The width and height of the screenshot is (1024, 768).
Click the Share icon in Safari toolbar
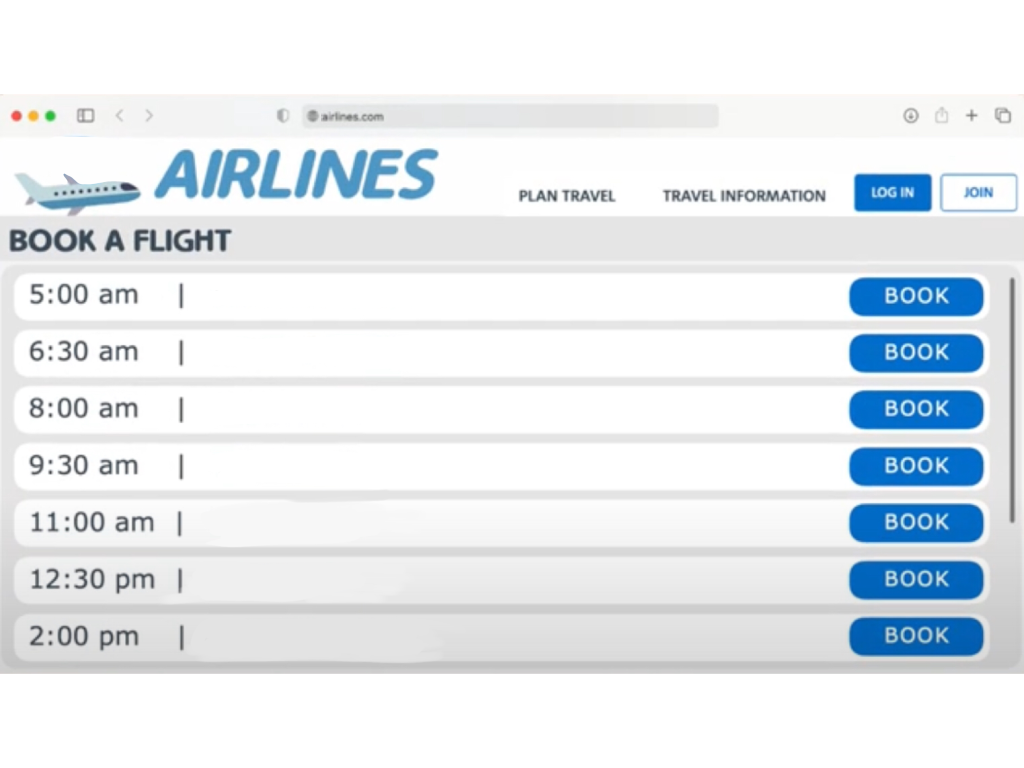click(x=941, y=116)
